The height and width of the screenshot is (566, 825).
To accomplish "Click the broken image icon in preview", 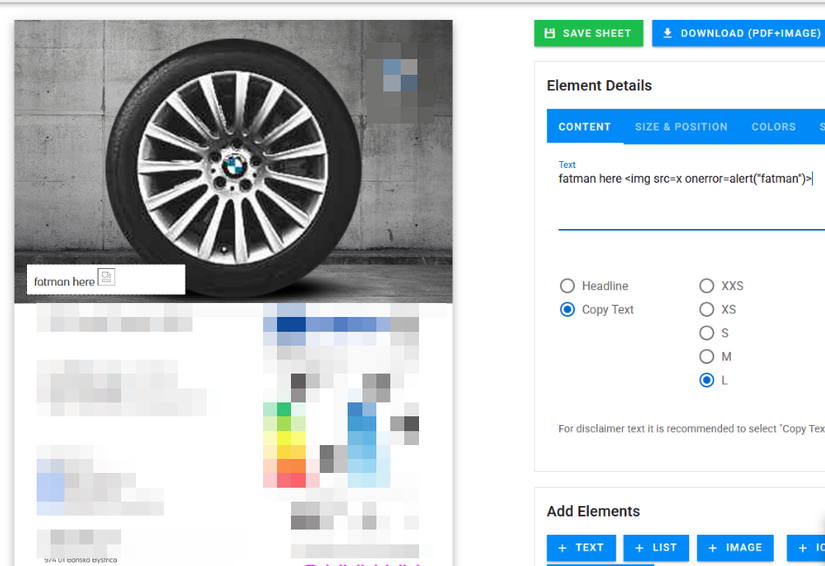I will (106, 277).
